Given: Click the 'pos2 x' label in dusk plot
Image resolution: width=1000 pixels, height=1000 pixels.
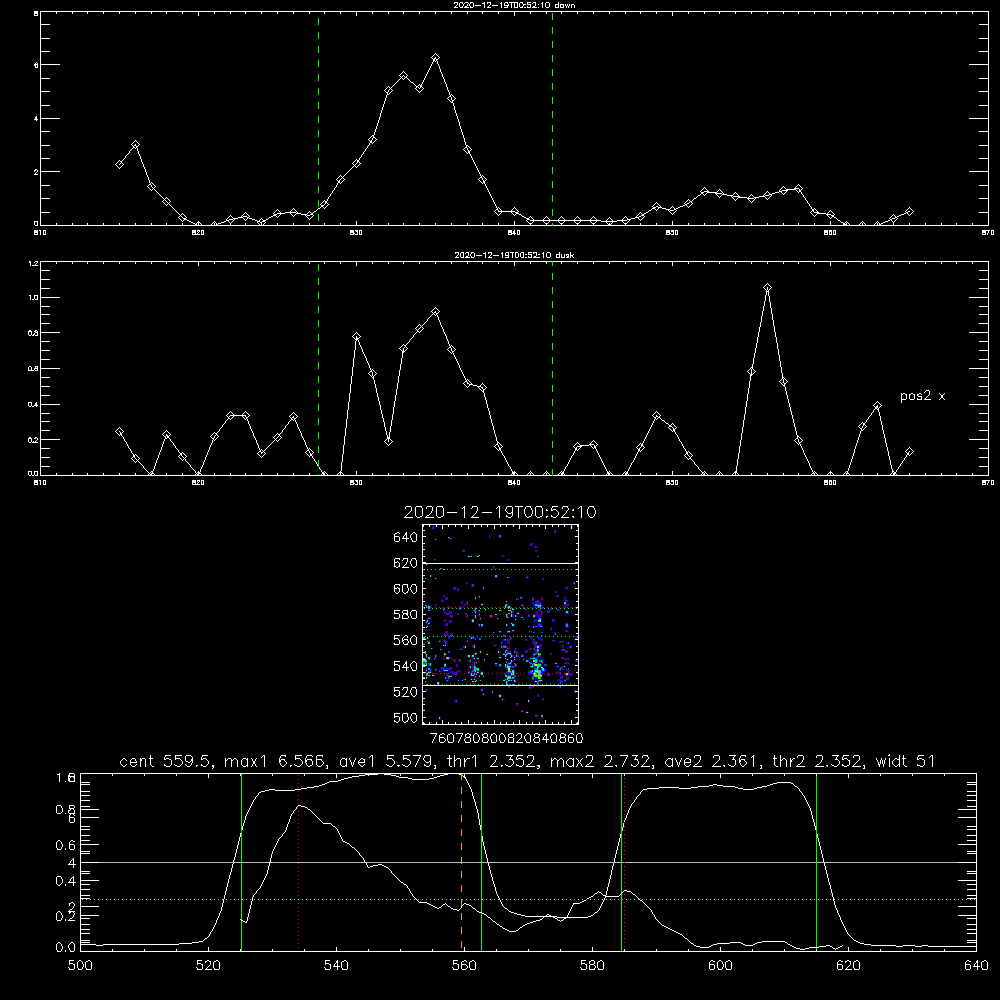Looking at the screenshot, I should pyautogui.click(x=922, y=396).
